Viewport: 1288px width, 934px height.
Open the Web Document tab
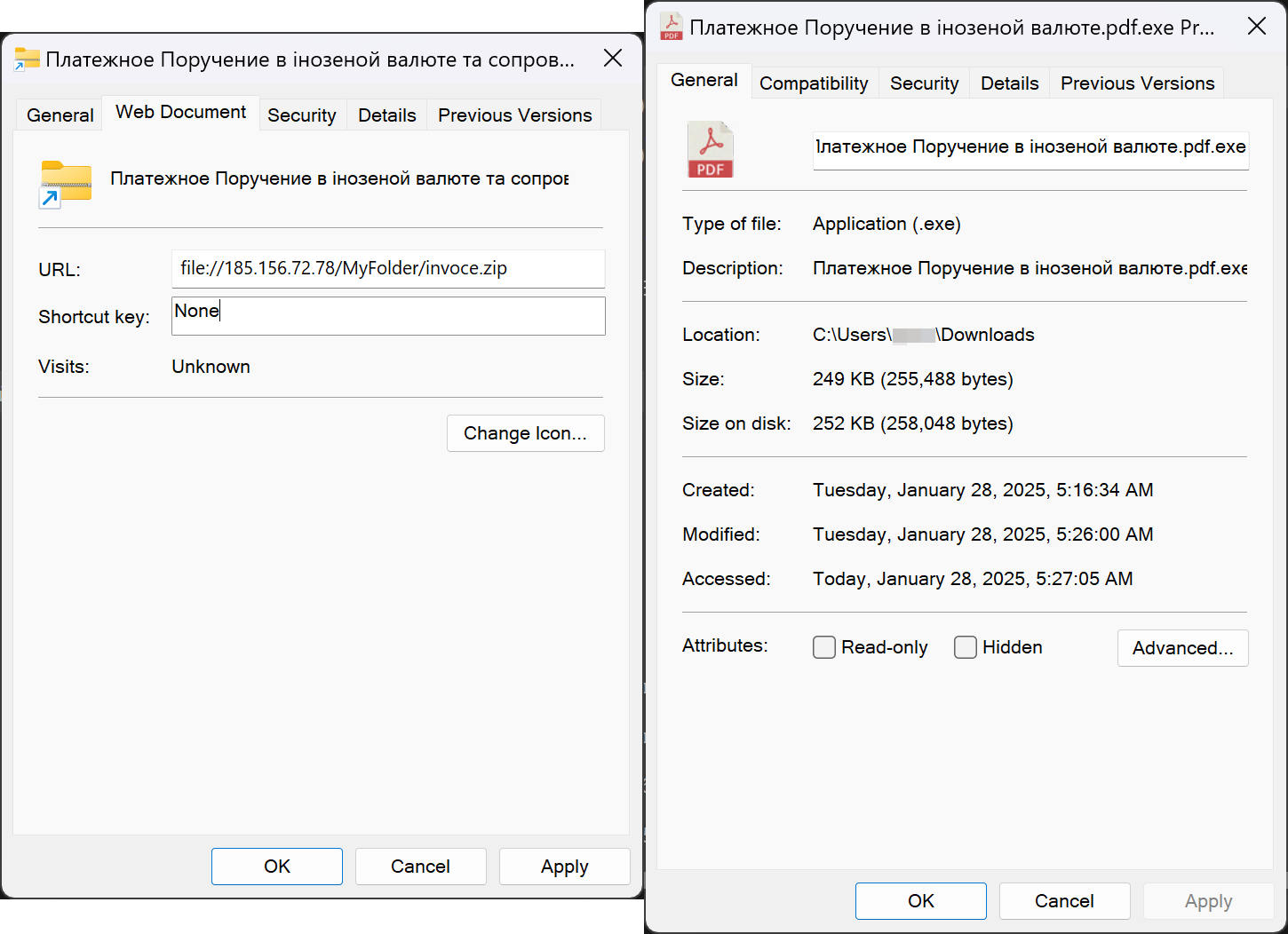point(181,112)
